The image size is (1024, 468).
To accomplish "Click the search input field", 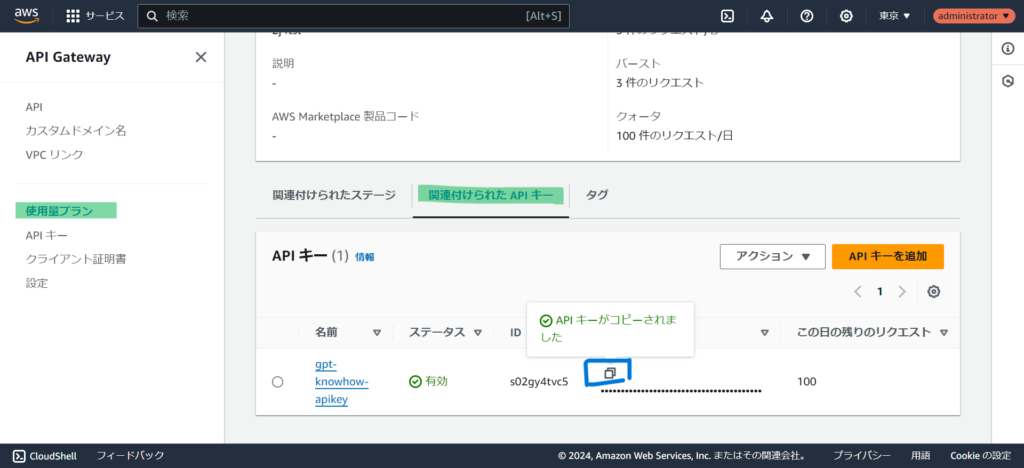I will tap(340, 16).
